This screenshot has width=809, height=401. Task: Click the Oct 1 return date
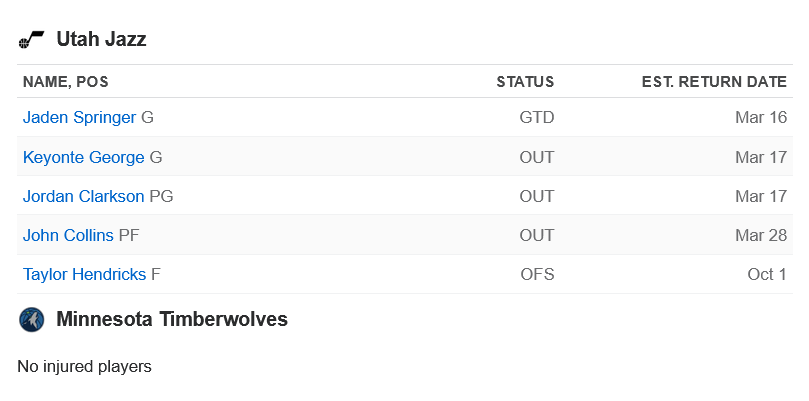tap(767, 275)
